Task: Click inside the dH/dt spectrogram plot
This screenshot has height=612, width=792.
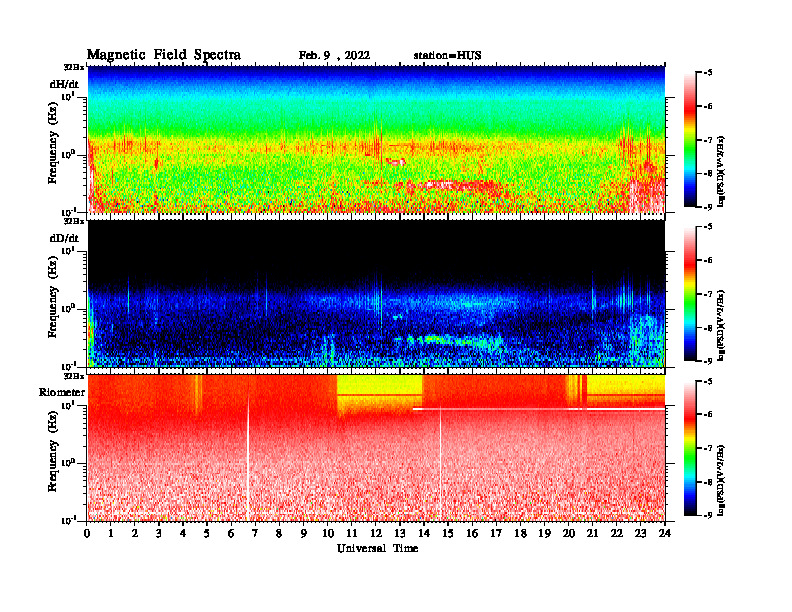Action: tap(376, 139)
